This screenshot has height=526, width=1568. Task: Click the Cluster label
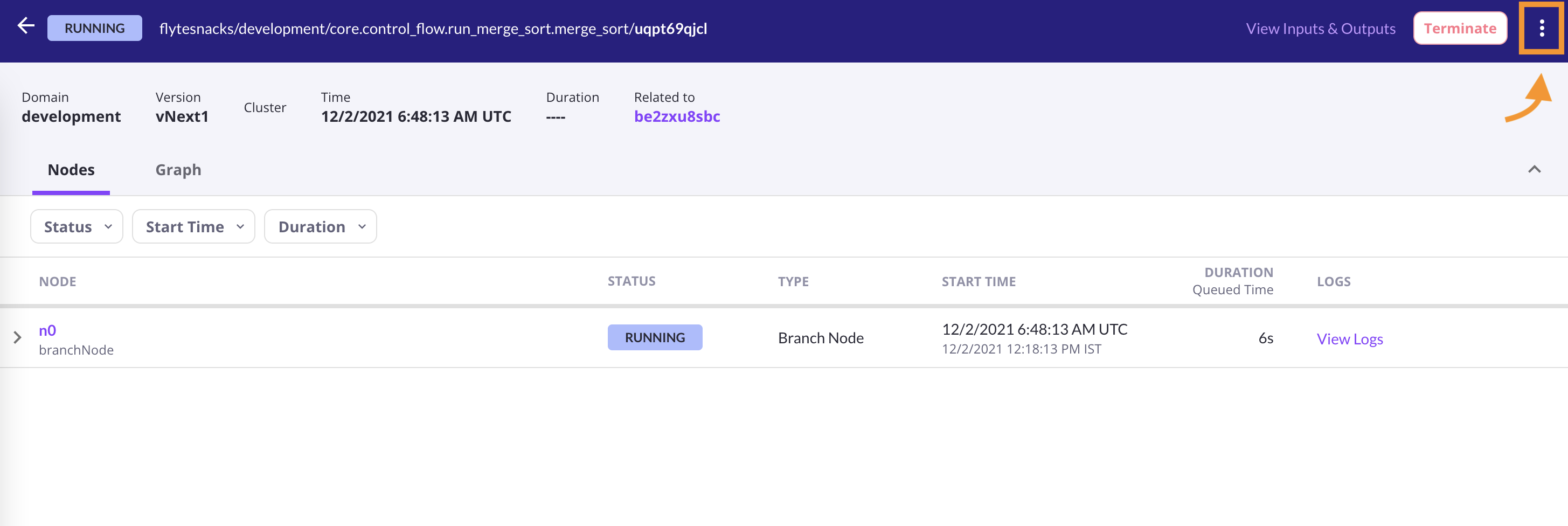[265, 107]
